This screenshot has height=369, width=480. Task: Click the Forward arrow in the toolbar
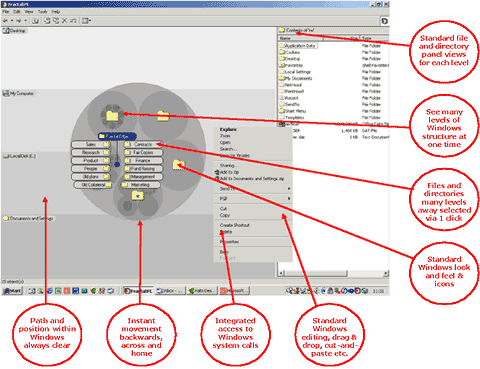19,21
